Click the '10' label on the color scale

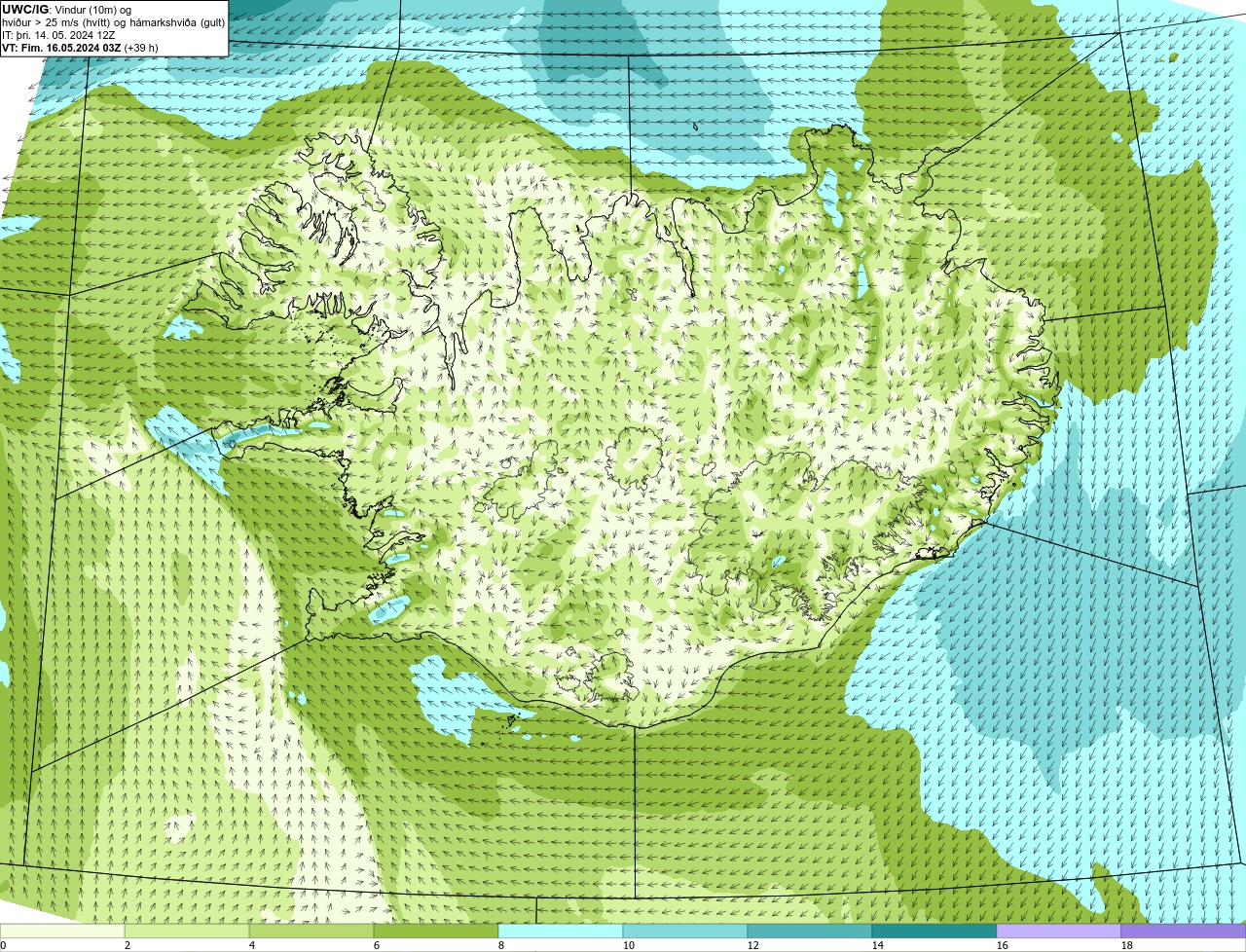(628, 945)
